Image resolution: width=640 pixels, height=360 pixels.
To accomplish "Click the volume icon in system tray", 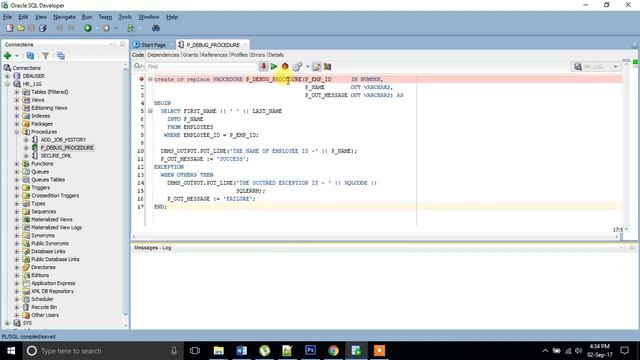I will [578, 351].
